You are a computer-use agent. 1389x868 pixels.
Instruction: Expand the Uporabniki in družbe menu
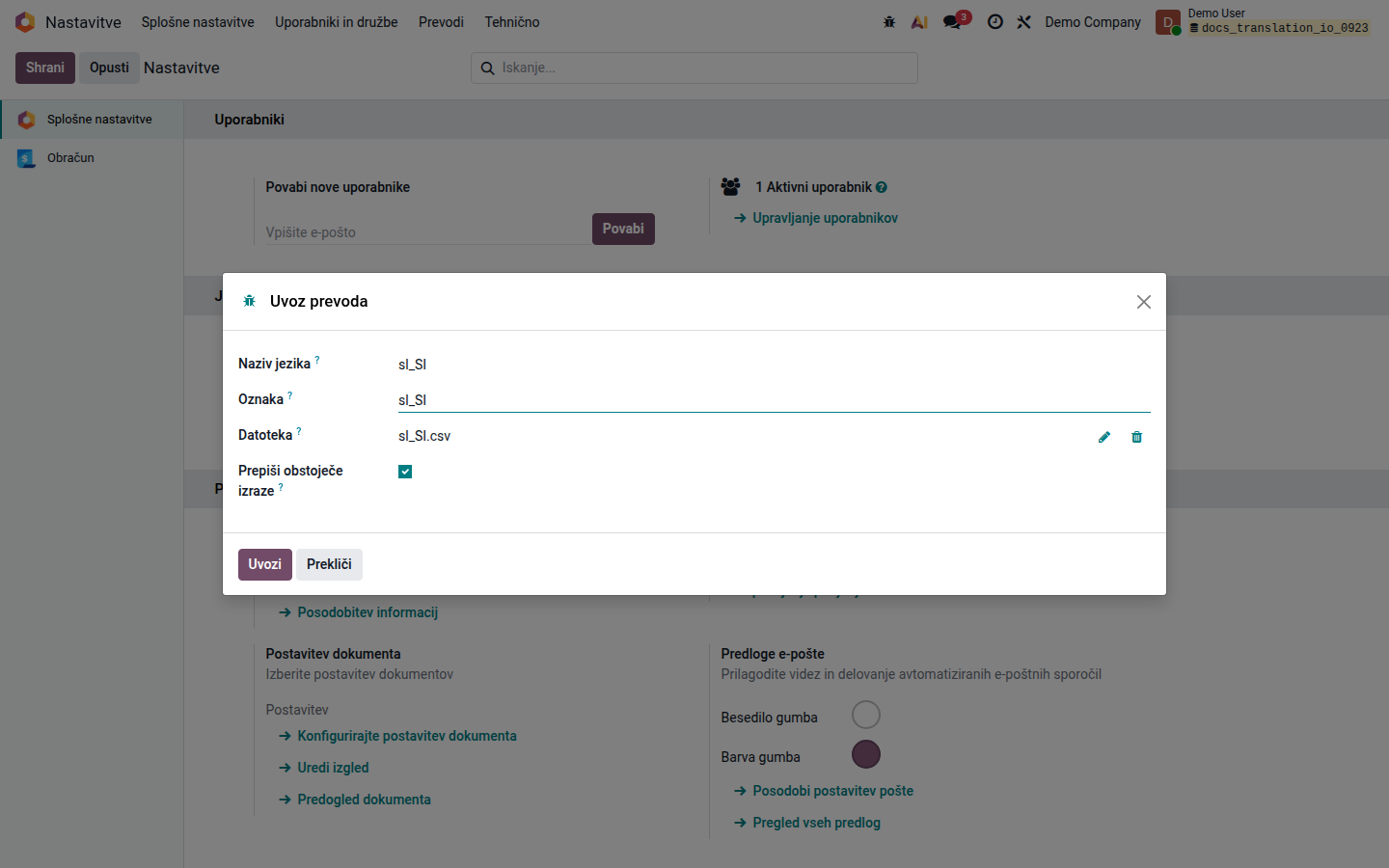point(336,22)
